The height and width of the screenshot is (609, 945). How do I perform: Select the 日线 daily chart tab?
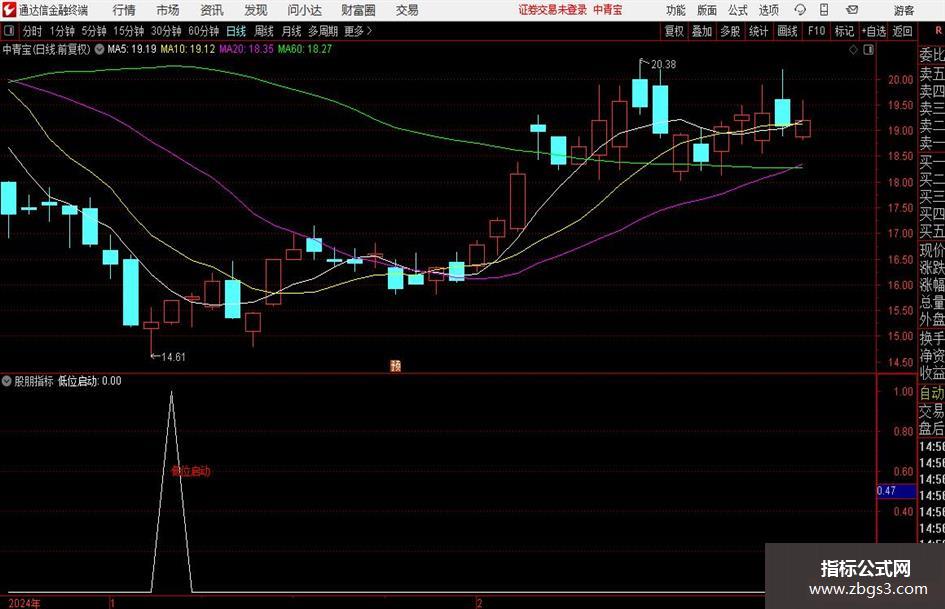pos(236,31)
